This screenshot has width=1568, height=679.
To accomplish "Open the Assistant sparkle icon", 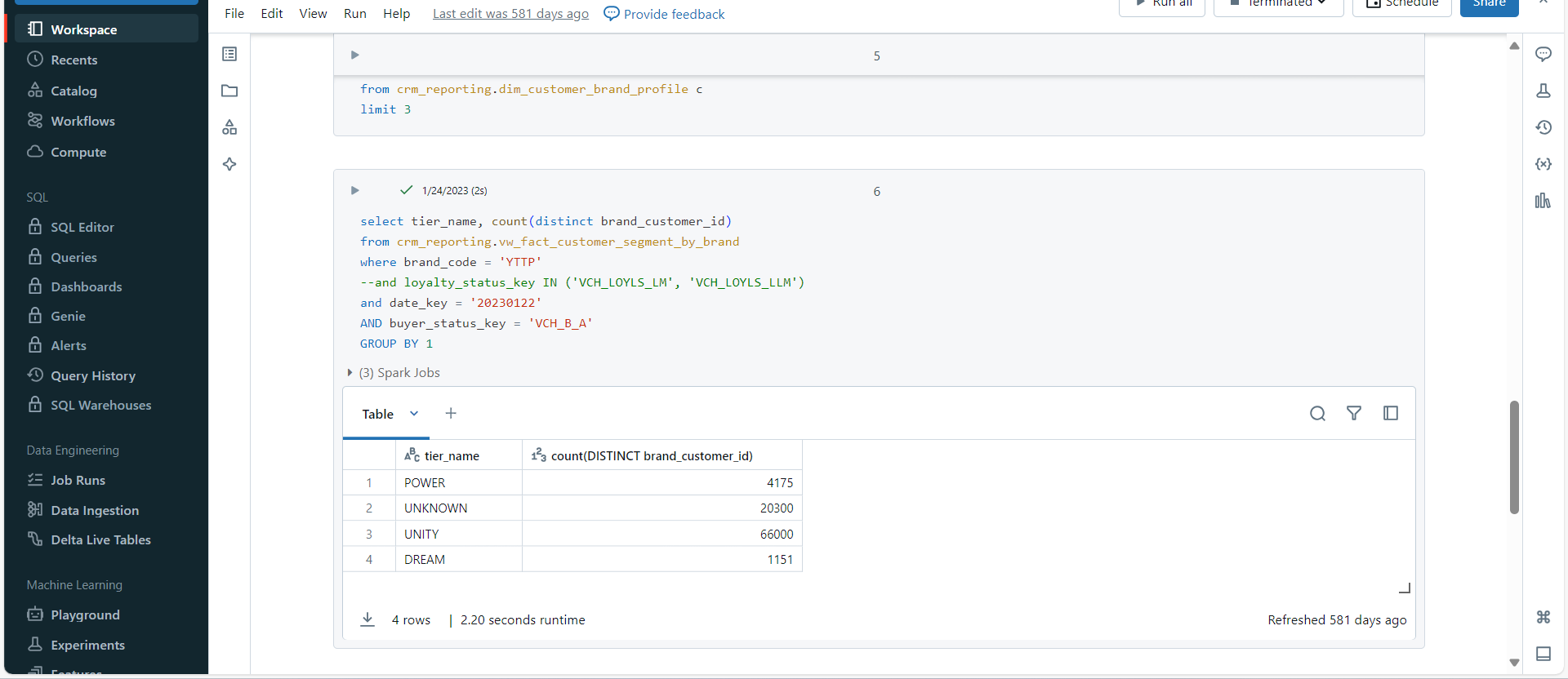I will coord(229,164).
